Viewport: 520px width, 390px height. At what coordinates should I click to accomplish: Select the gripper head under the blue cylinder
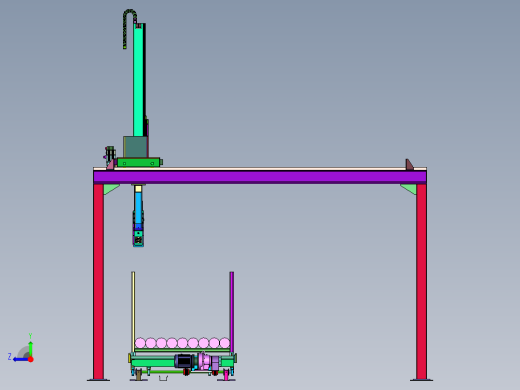tap(138, 238)
